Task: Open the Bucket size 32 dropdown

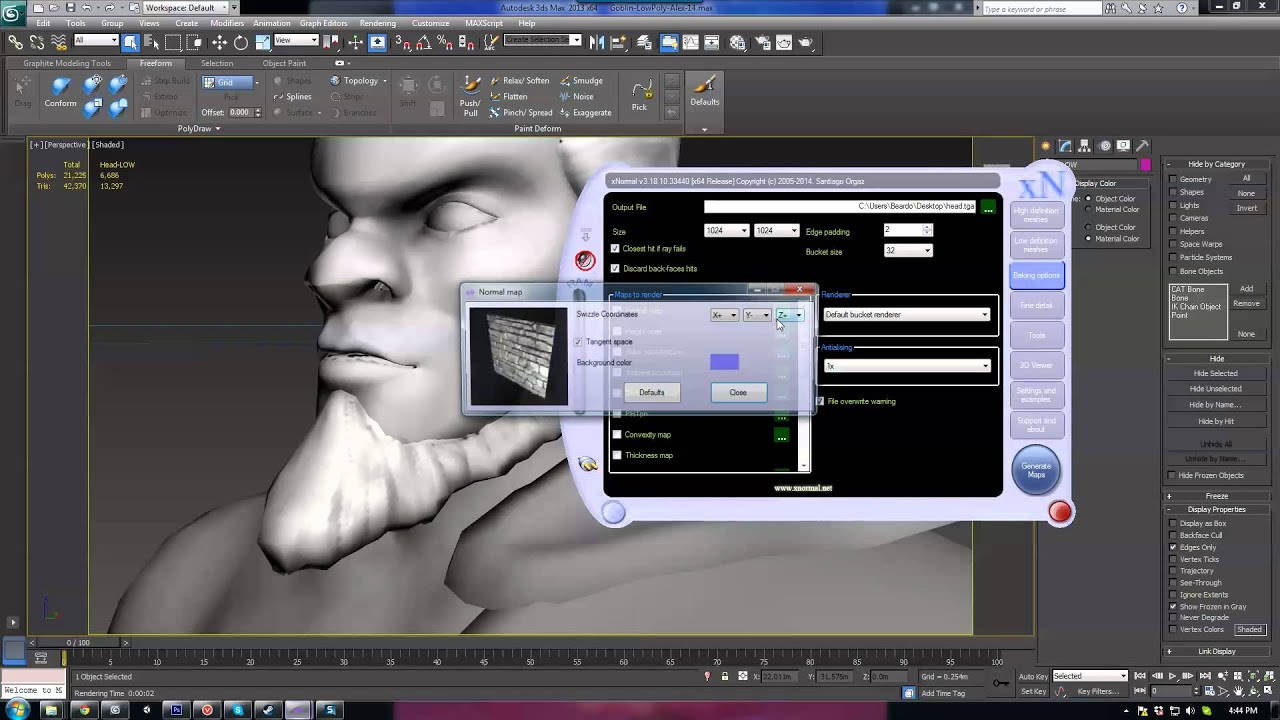Action: point(908,251)
